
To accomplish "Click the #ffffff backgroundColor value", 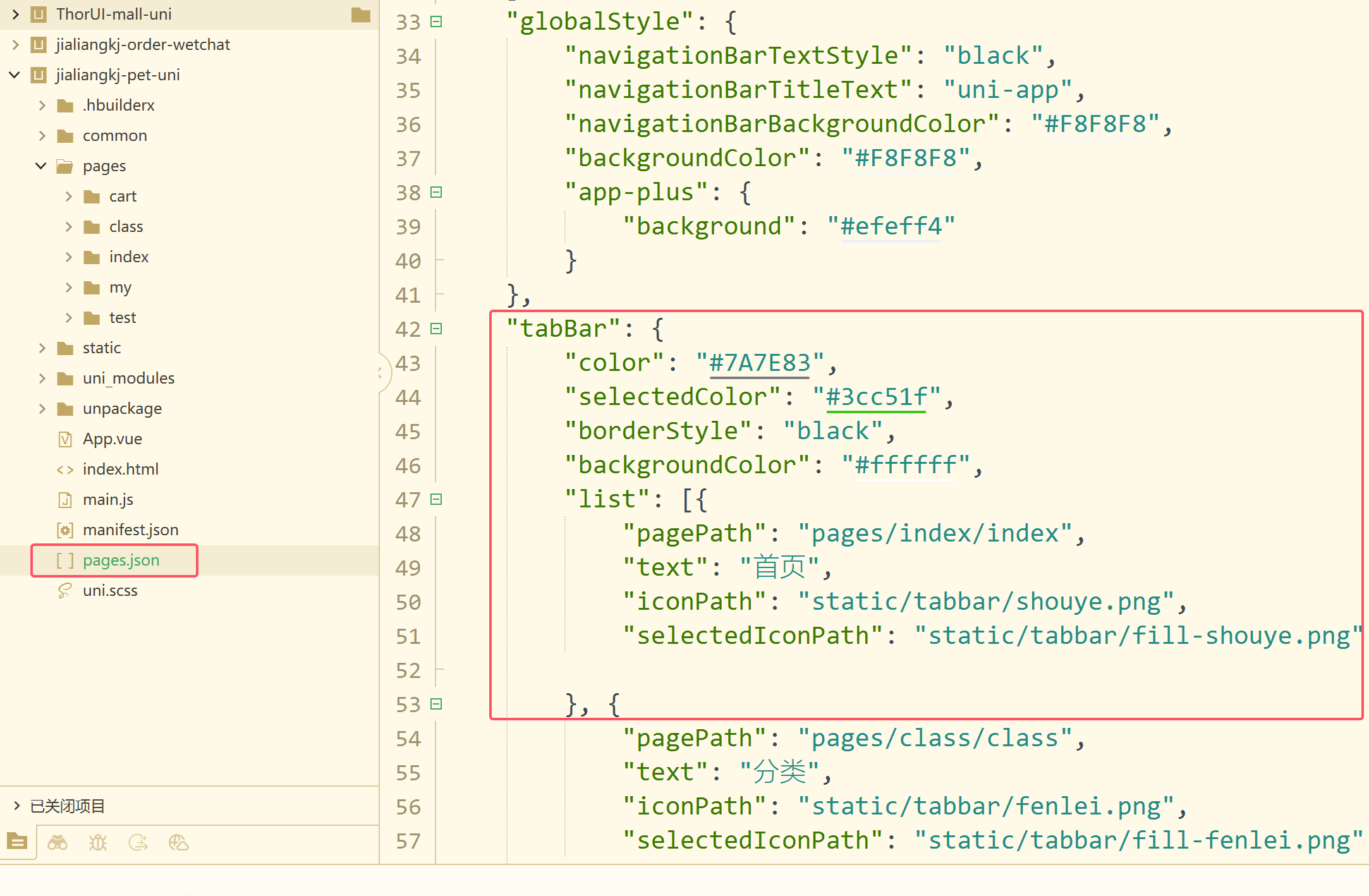I will click(906, 465).
